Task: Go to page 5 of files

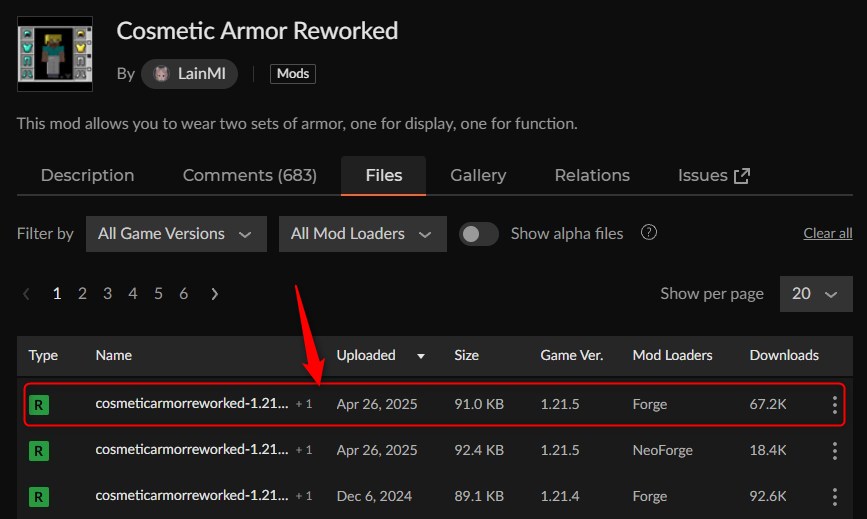Action: (x=158, y=293)
